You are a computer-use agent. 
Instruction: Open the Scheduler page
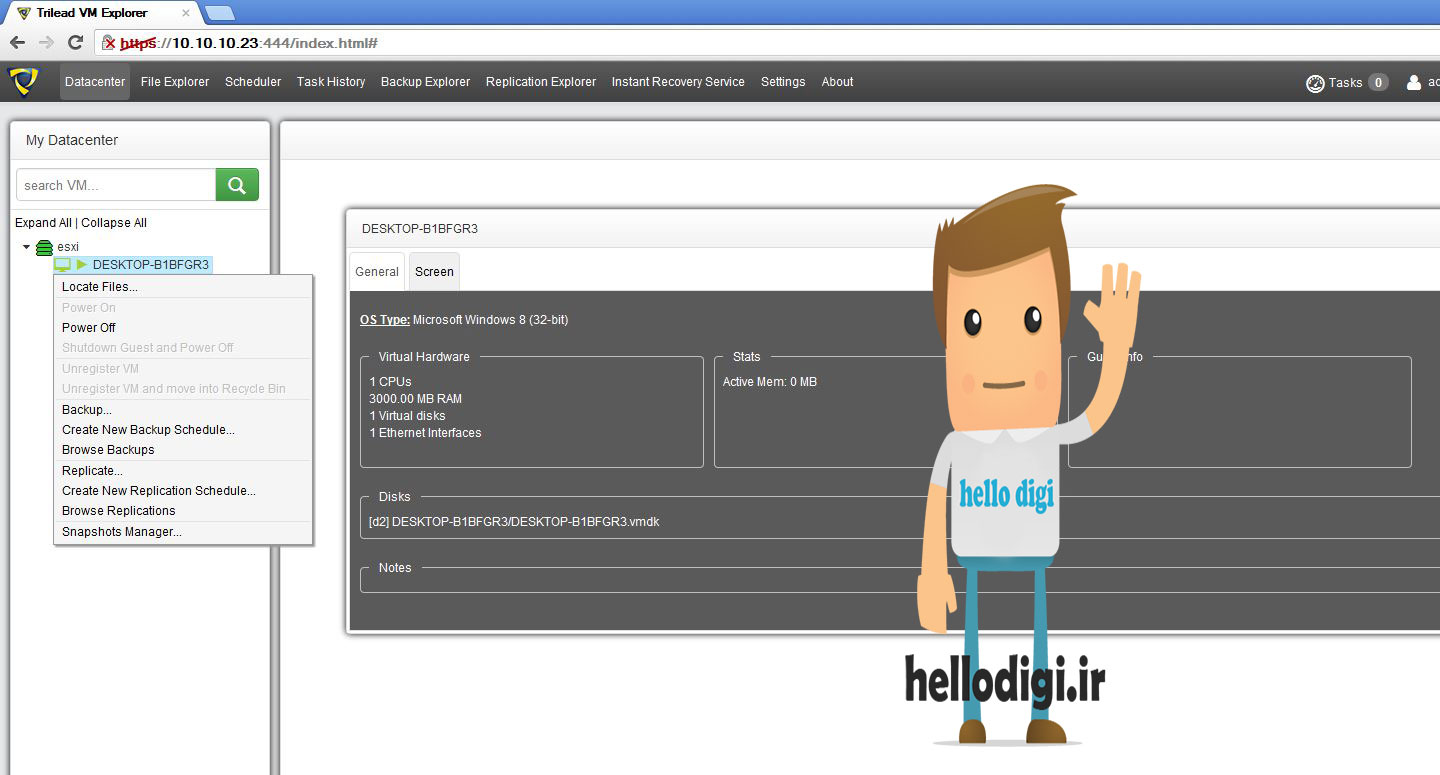tap(253, 82)
